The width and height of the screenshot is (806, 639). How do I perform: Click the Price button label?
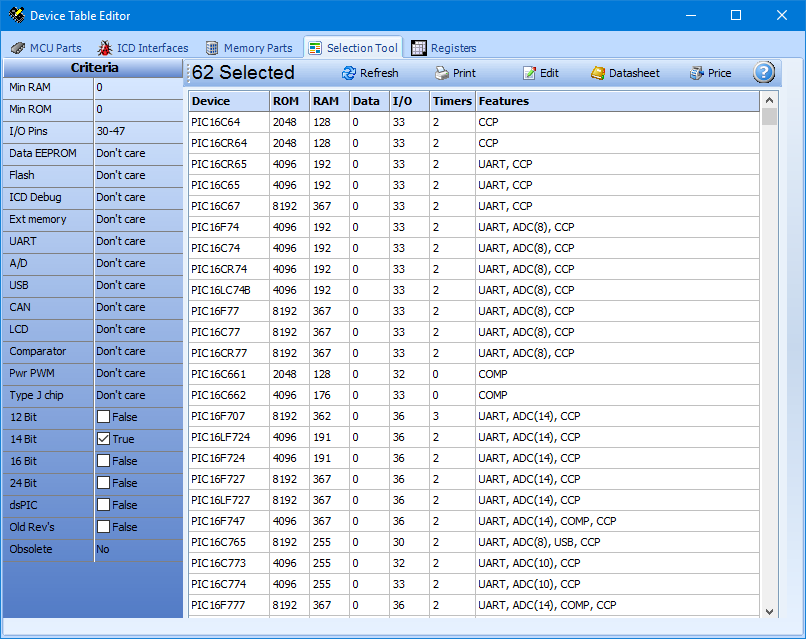[x=719, y=74]
